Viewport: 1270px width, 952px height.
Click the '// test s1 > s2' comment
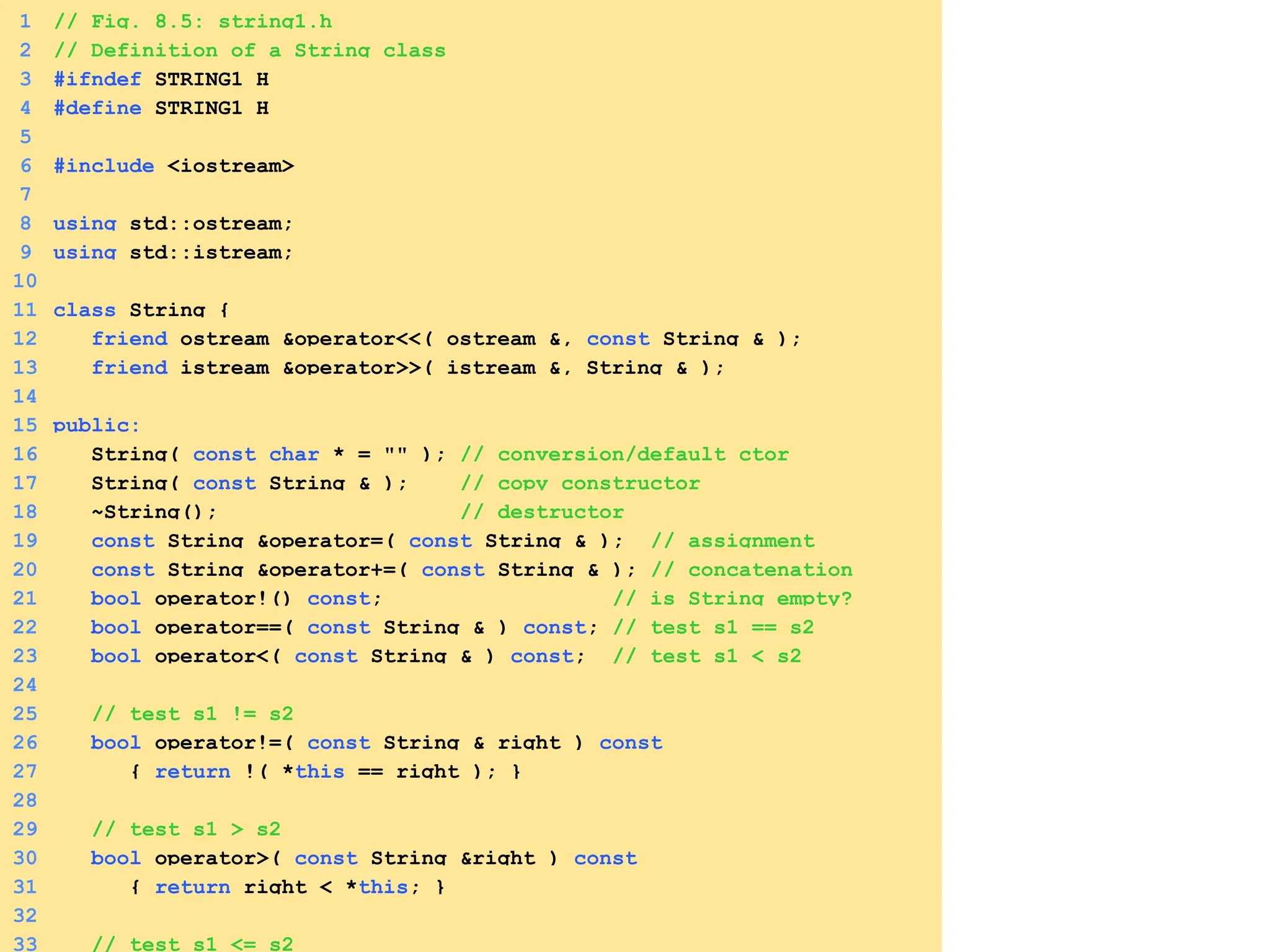pyautogui.click(x=186, y=829)
